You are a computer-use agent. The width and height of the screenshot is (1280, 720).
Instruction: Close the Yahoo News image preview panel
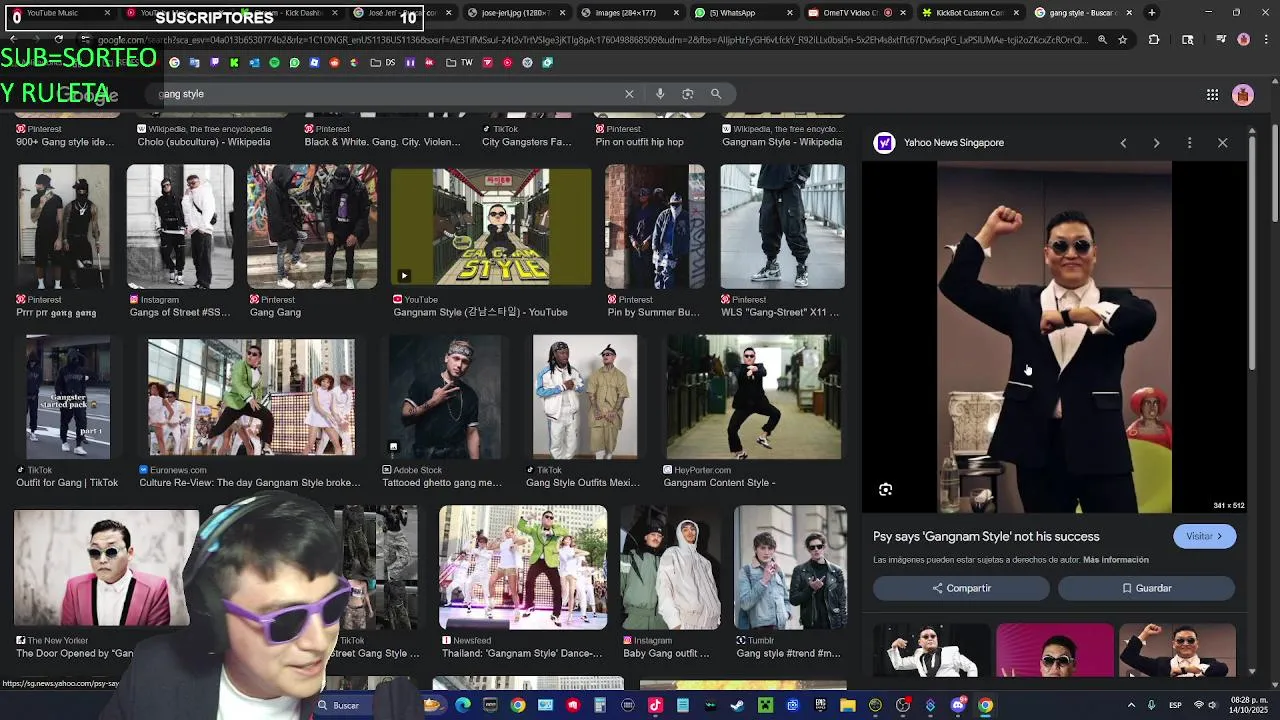[x=1222, y=143]
